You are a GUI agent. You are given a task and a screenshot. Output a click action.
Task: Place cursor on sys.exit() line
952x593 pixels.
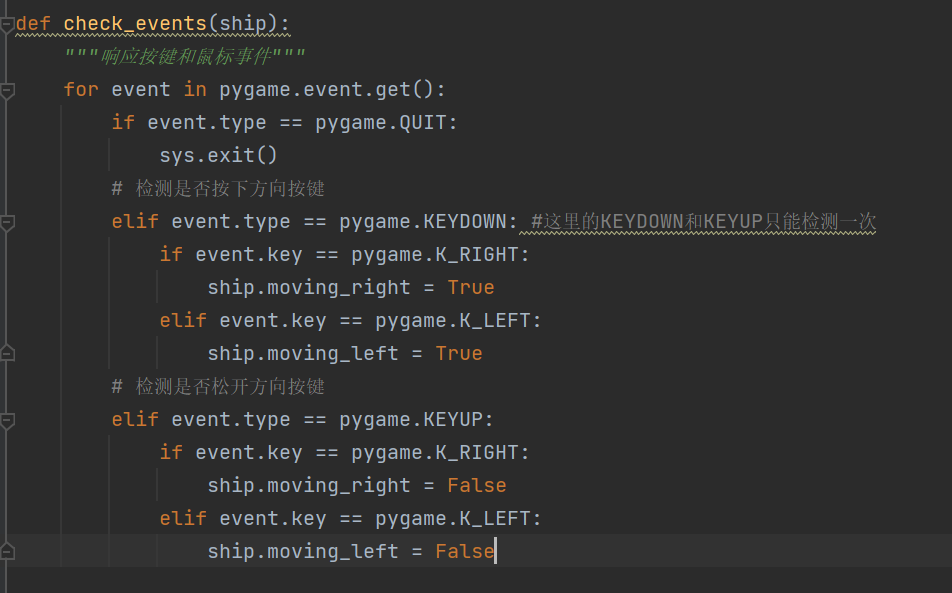point(218,155)
